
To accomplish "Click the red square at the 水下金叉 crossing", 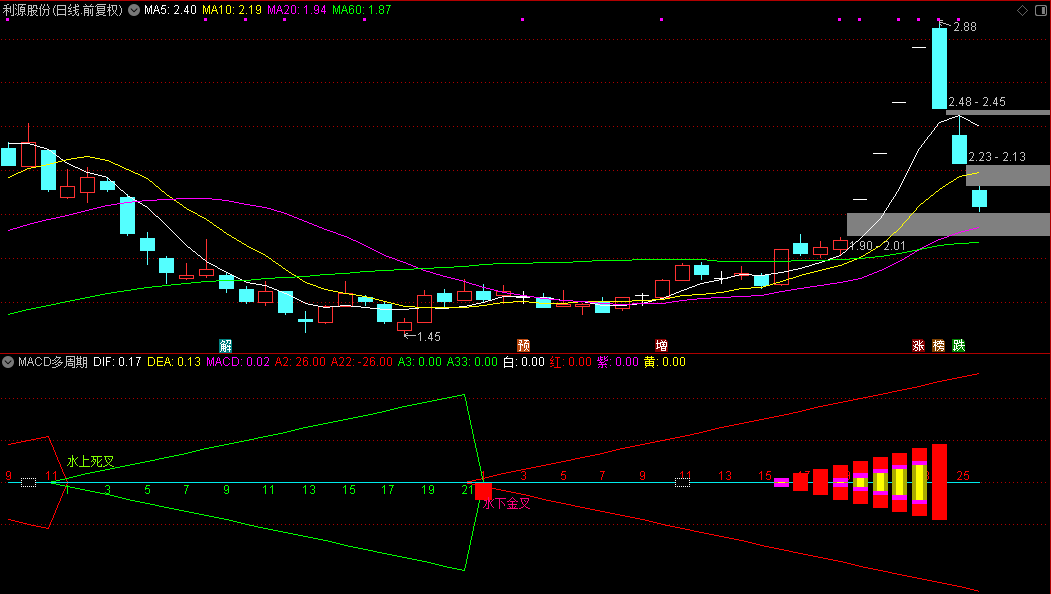I will point(483,491).
